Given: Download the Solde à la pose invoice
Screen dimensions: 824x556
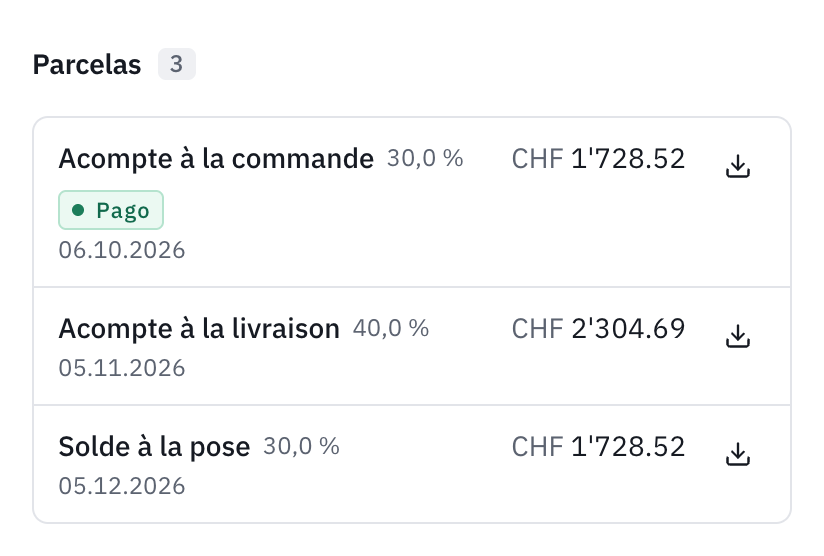Looking at the screenshot, I should coord(738,454).
